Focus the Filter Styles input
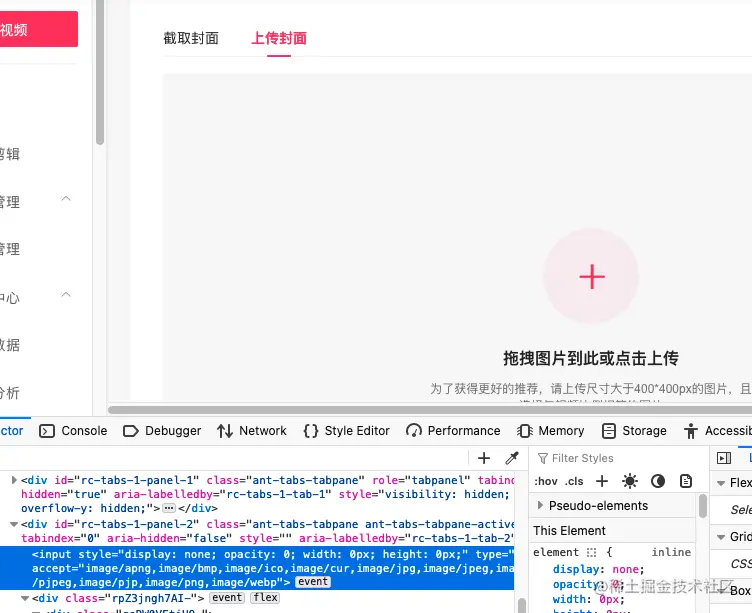This screenshot has height=613, width=752. tap(621, 458)
